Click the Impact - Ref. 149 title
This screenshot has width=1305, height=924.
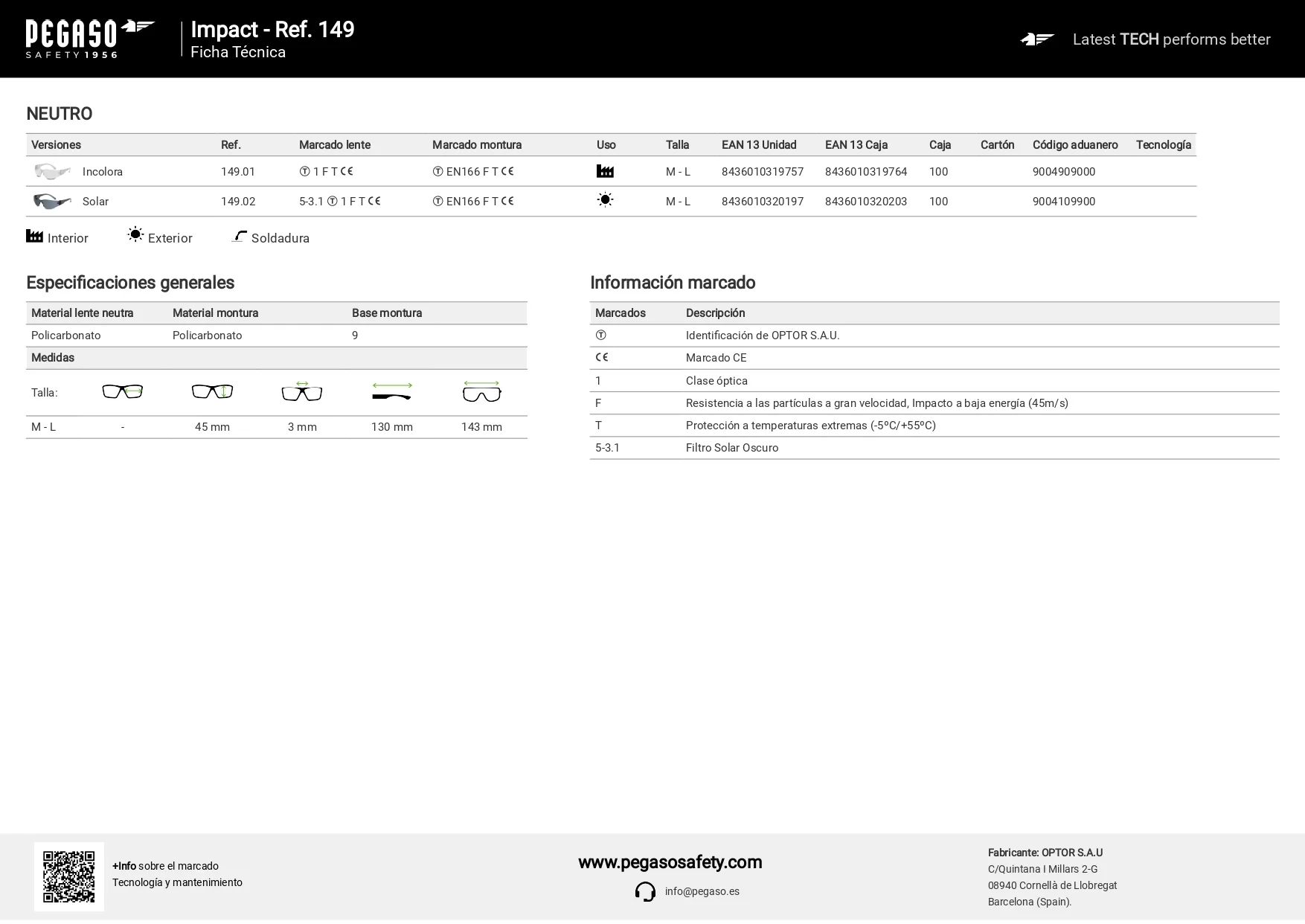[272, 29]
